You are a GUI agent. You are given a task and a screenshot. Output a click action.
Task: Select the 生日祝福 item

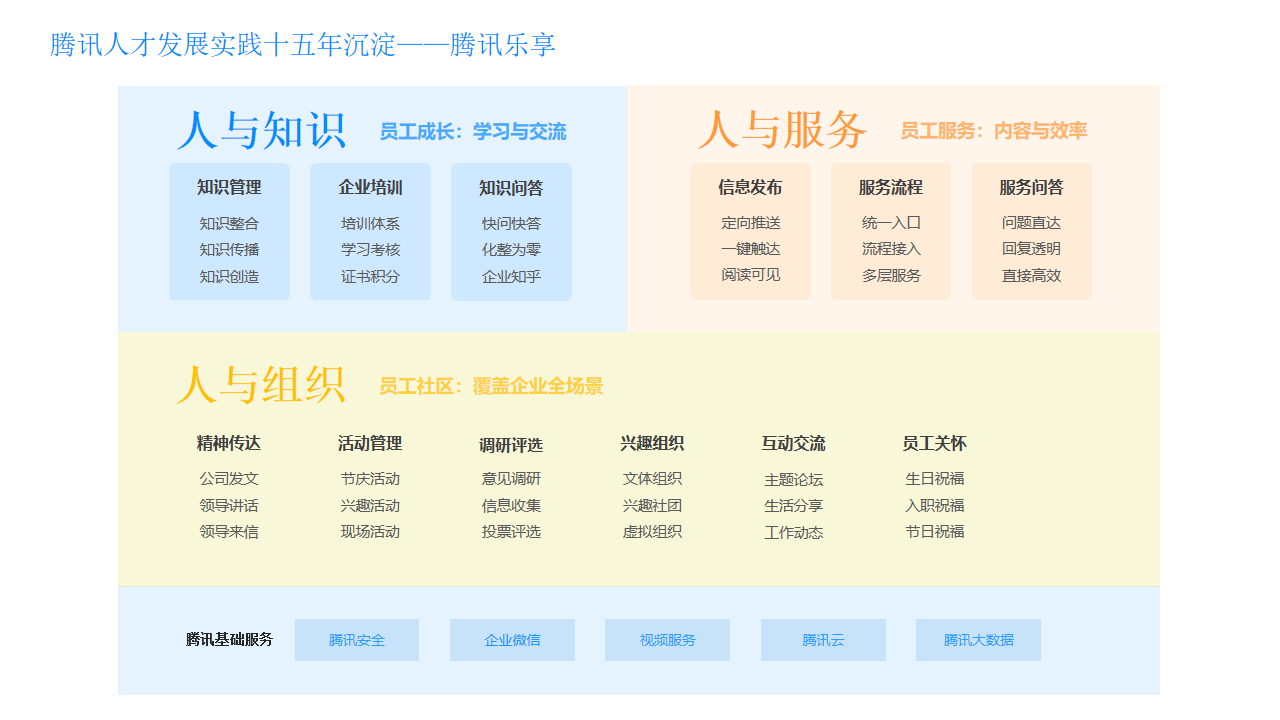point(934,478)
